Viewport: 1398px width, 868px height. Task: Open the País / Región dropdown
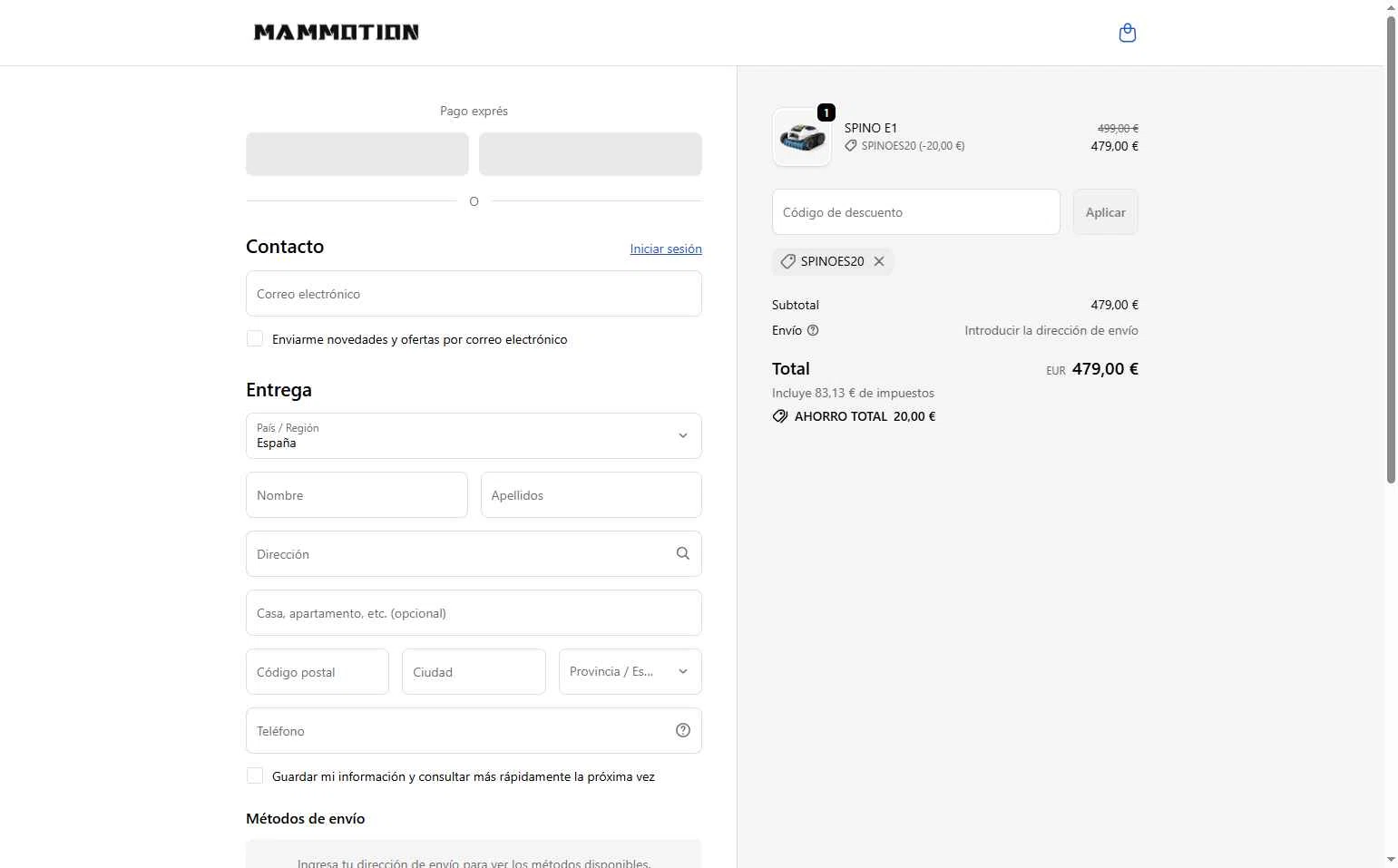[474, 435]
